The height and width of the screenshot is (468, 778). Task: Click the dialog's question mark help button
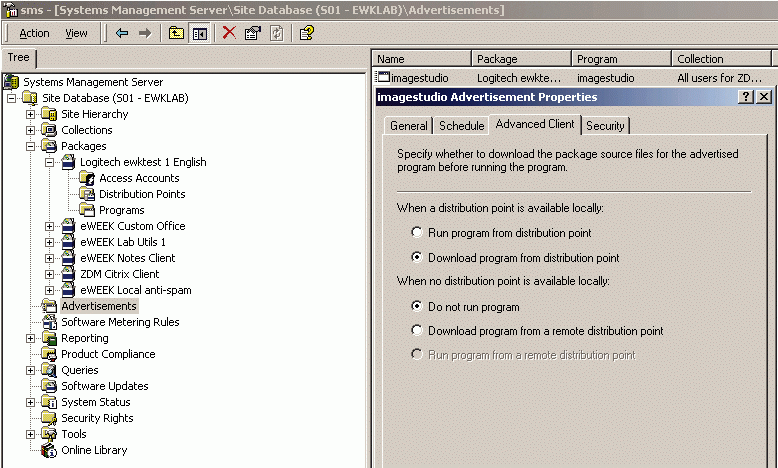[x=746, y=97]
